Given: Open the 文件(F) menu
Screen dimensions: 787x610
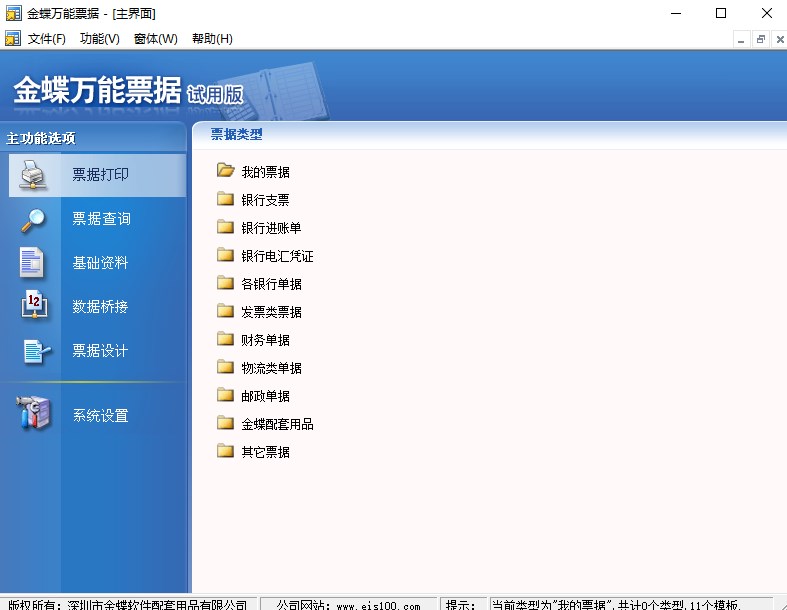Looking at the screenshot, I should point(46,39).
